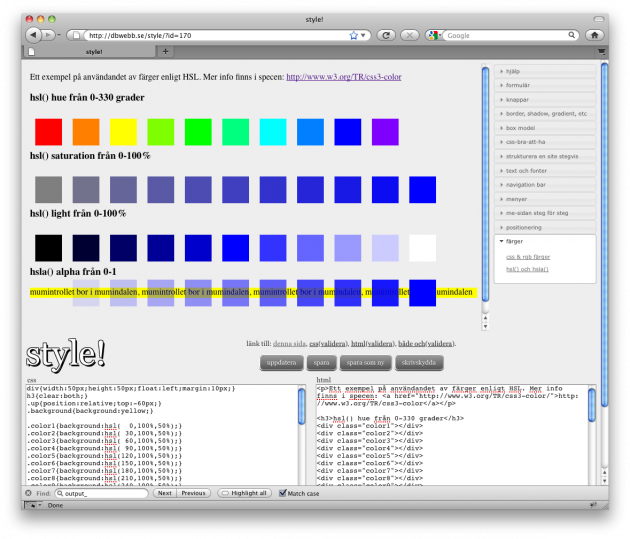Image resolution: width=630 pixels, height=539 pixels.
Task: Expand the menyer sidebar section
Action: pyautogui.click(x=545, y=199)
